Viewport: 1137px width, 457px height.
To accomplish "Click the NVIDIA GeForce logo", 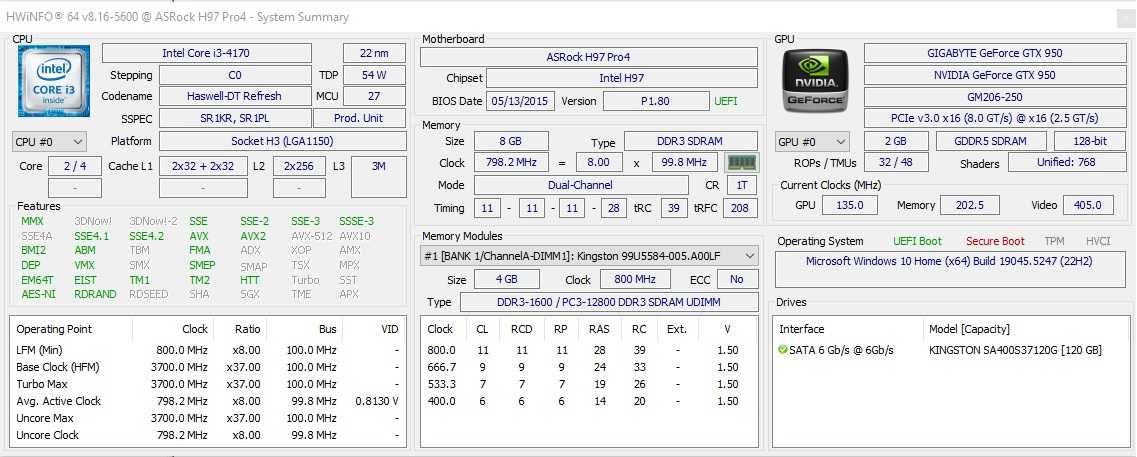I will click(x=814, y=80).
